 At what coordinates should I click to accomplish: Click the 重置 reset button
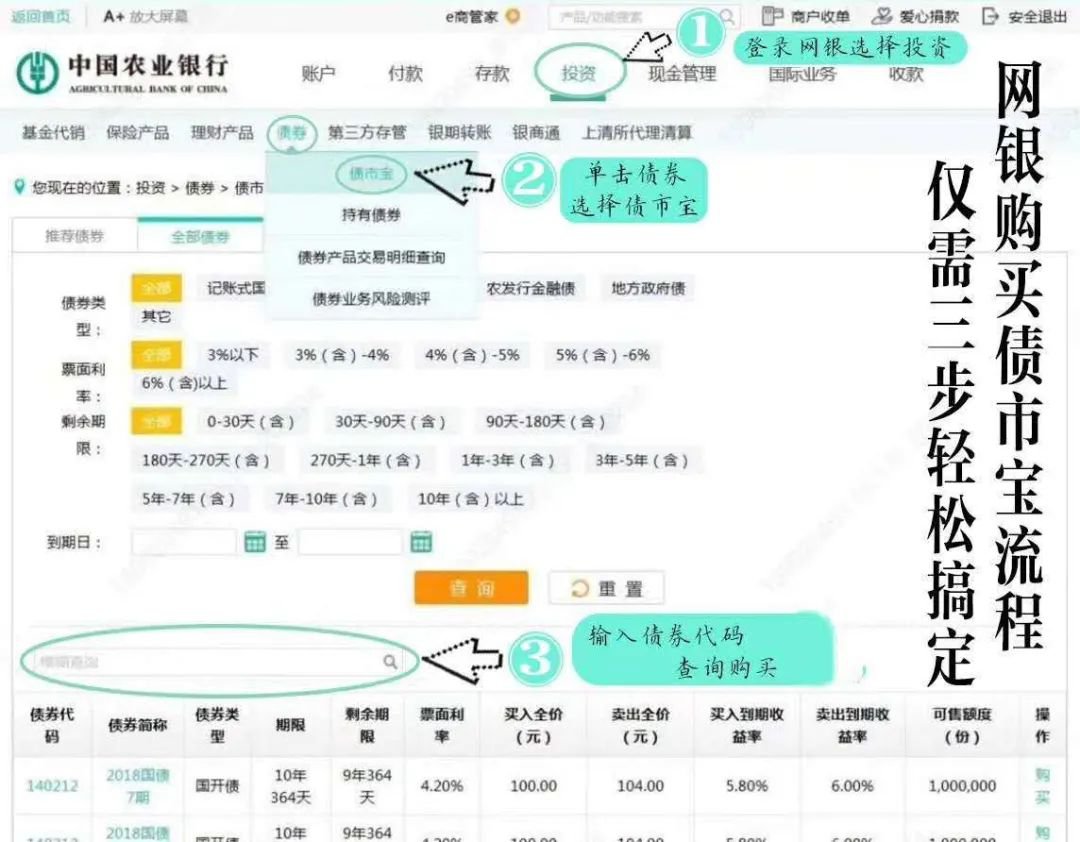click(606, 588)
